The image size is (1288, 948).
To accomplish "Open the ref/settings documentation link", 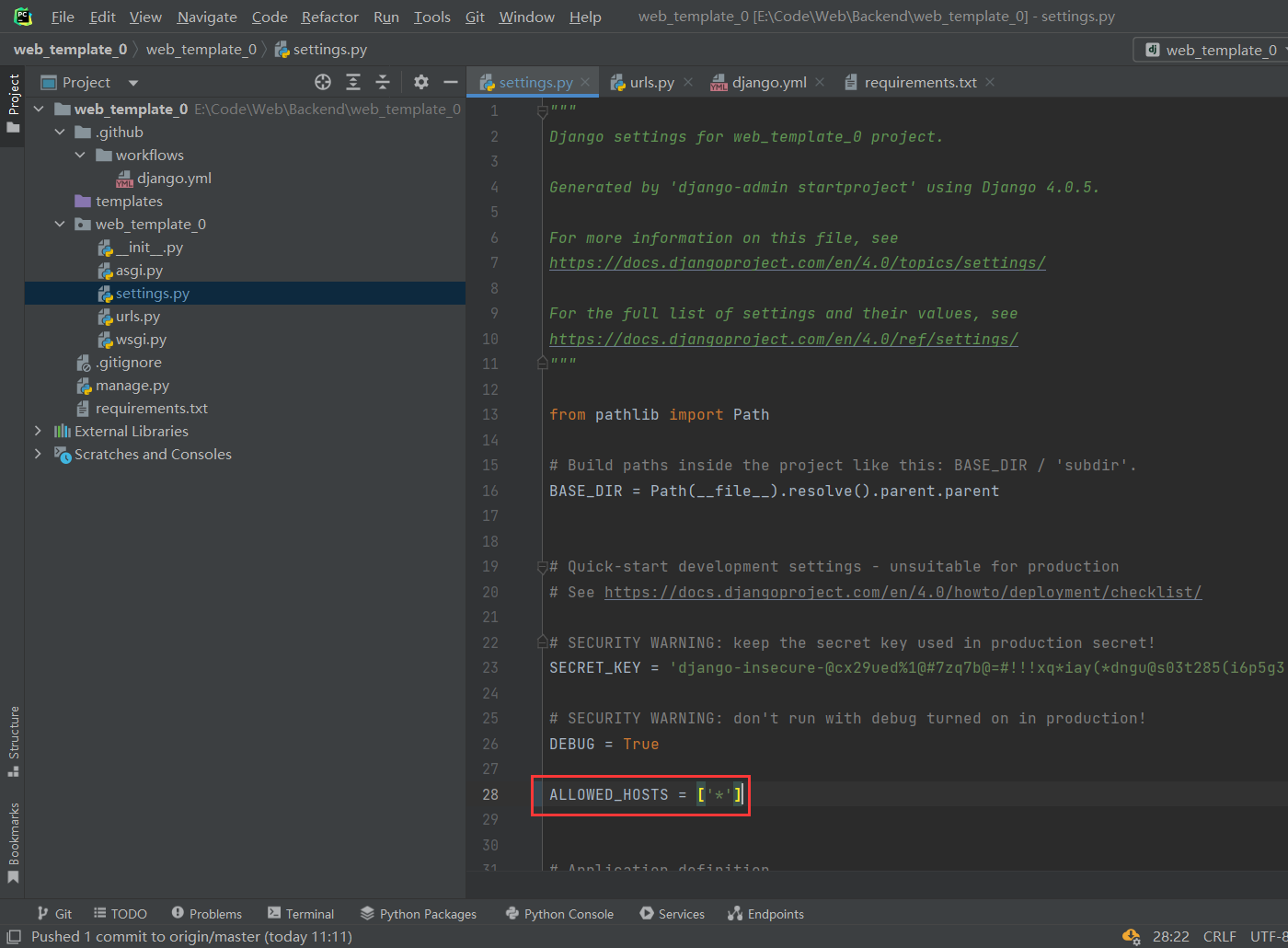I will (784, 340).
